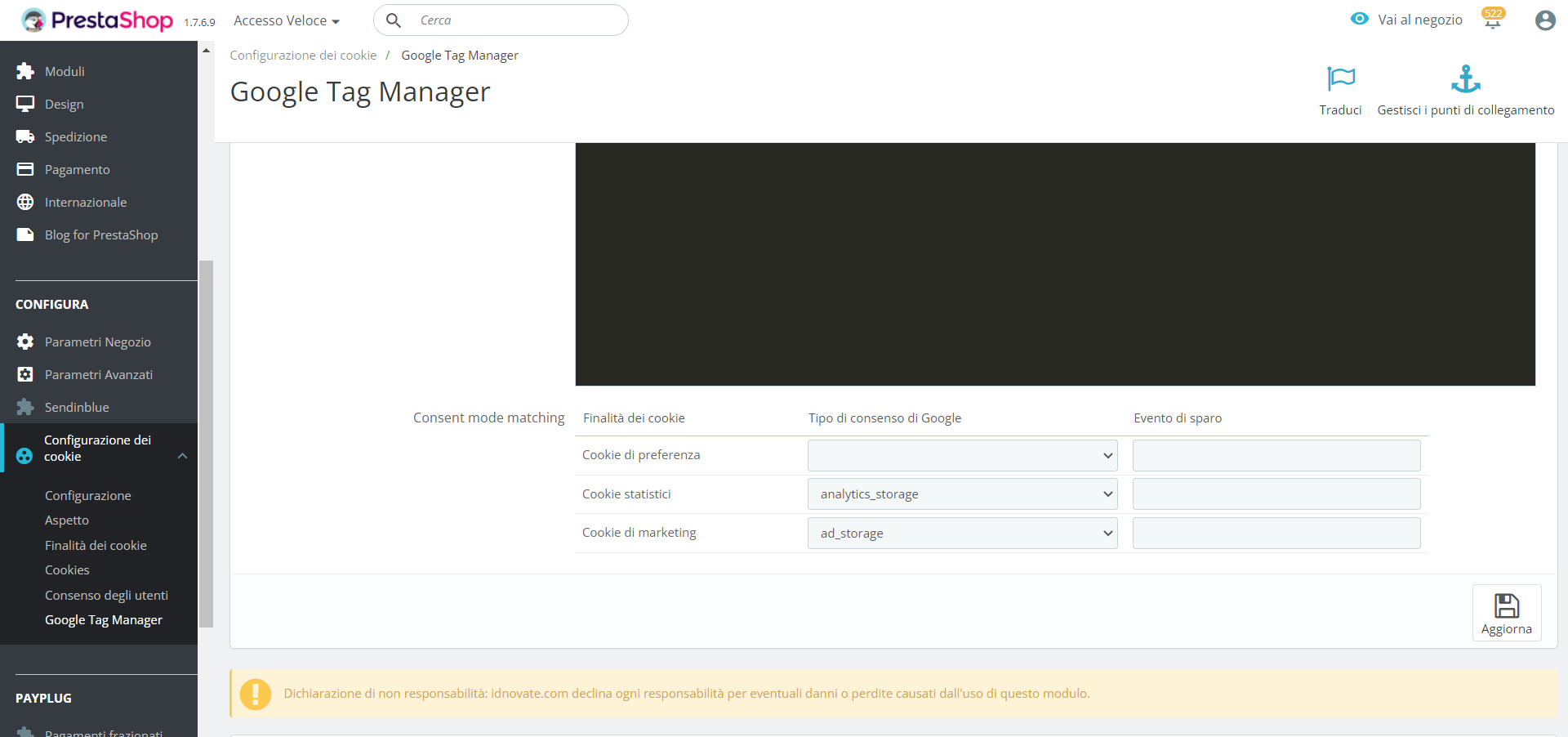Image resolution: width=1568 pixels, height=737 pixels.
Task: Click the warning exclamation icon in disclaimer
Action: tap(256, 694)
